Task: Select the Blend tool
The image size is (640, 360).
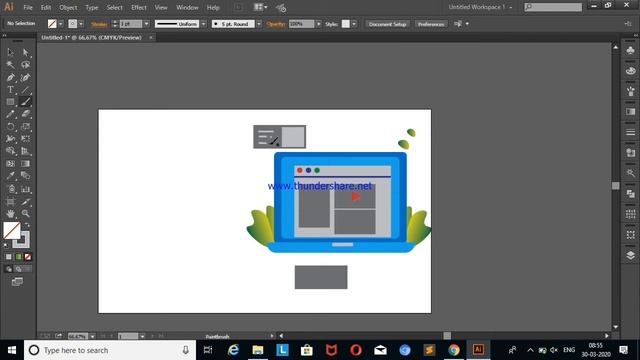Action: (x=26, y=176)
